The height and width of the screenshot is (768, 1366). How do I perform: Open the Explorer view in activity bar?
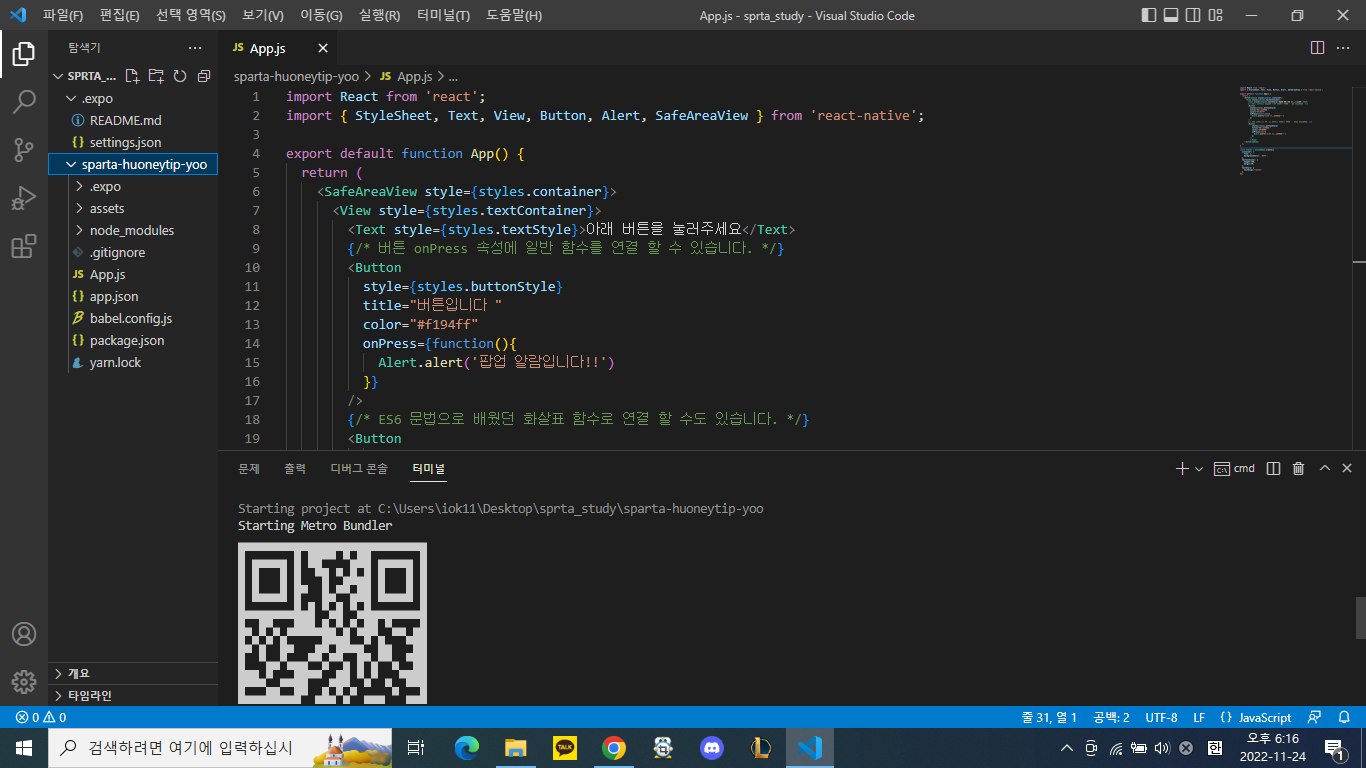click(x=24, y=54)
